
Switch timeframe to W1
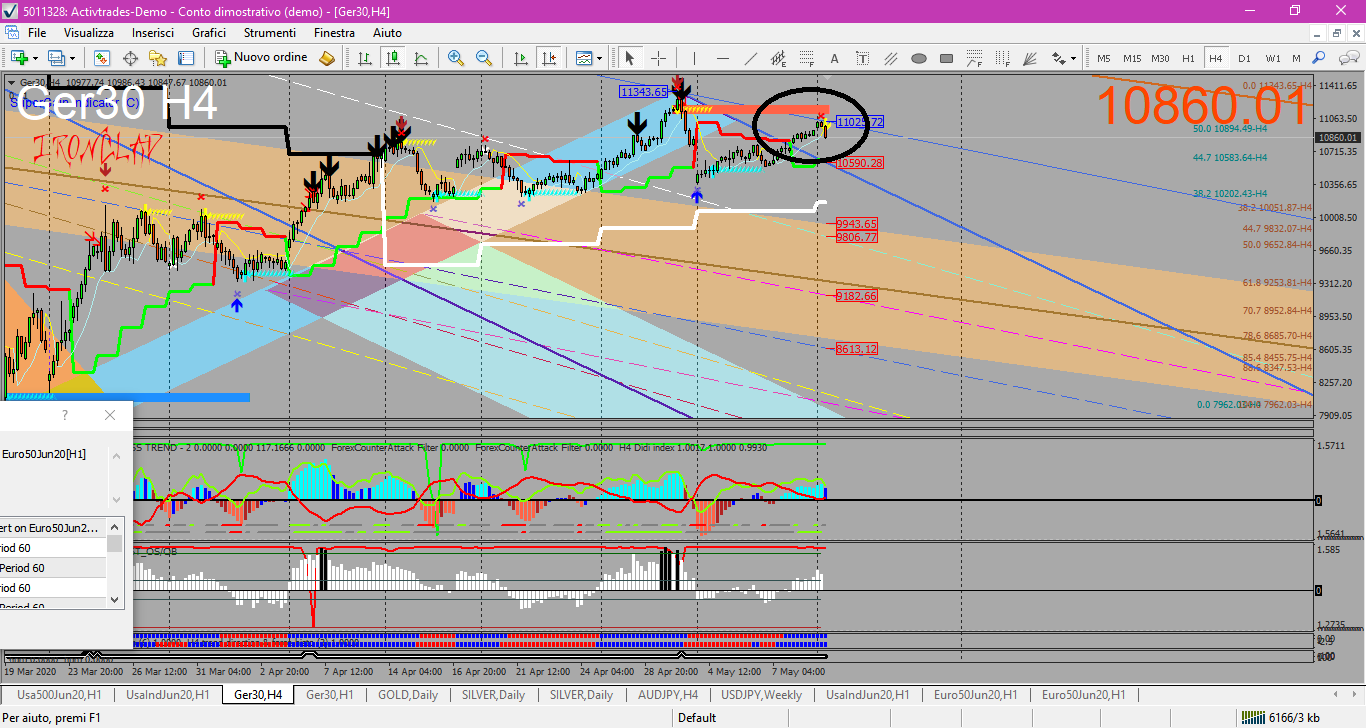[1272, 58]
